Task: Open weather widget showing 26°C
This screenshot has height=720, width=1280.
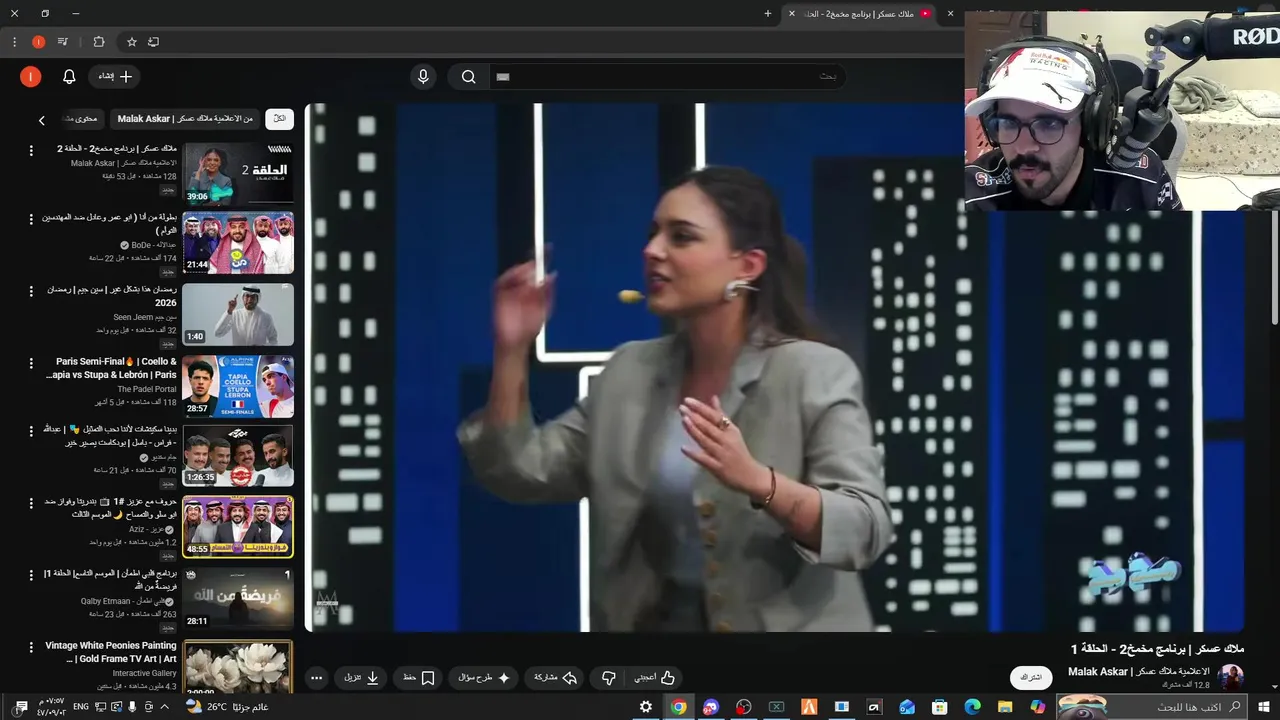Action: (x=227, y=707)
